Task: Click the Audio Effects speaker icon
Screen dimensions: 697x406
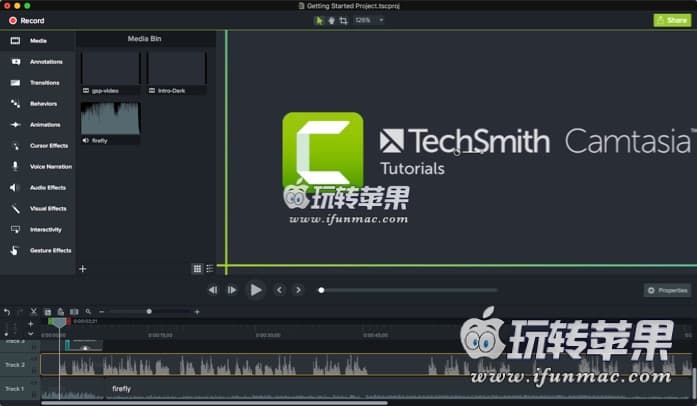Action: [x=15, y=188]
